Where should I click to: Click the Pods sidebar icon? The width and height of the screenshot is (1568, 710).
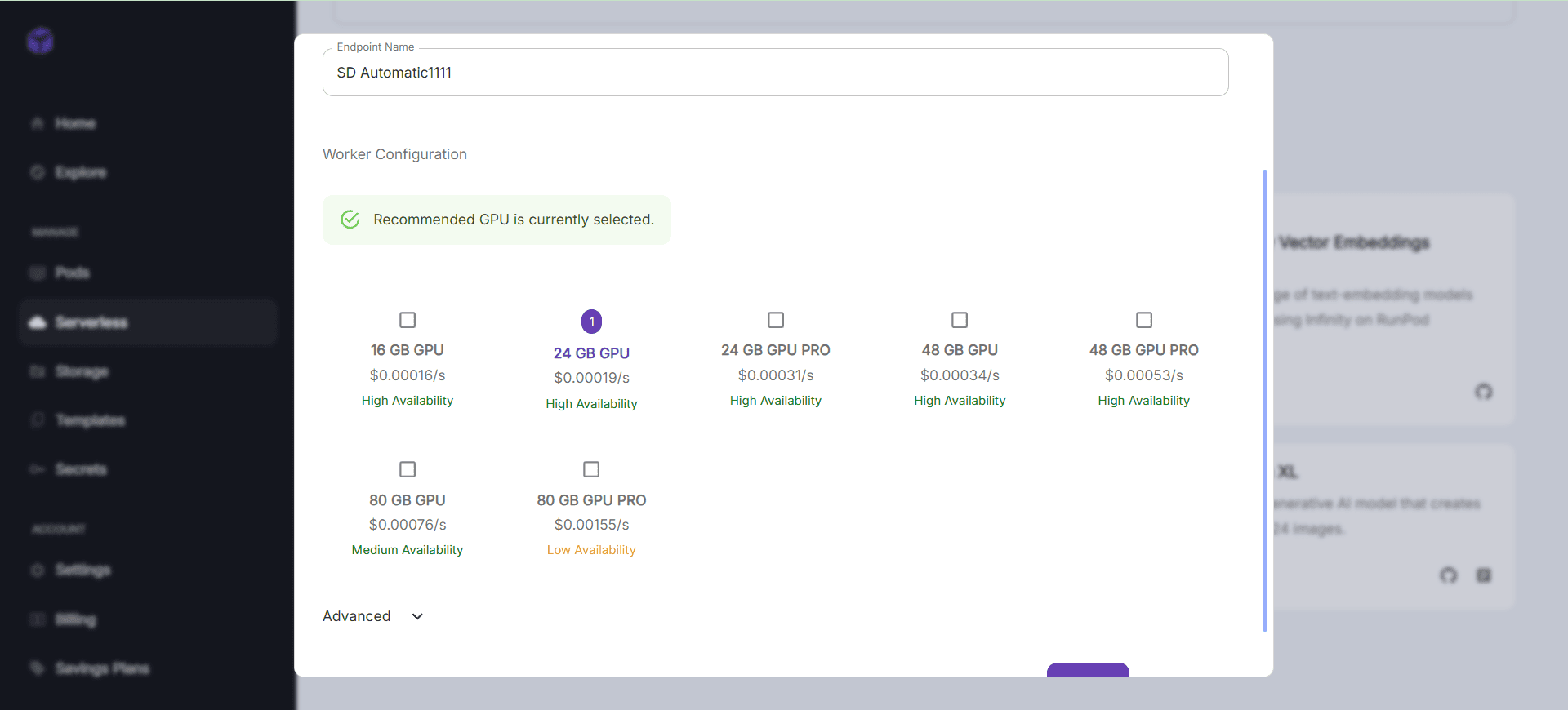pos(38,273)
